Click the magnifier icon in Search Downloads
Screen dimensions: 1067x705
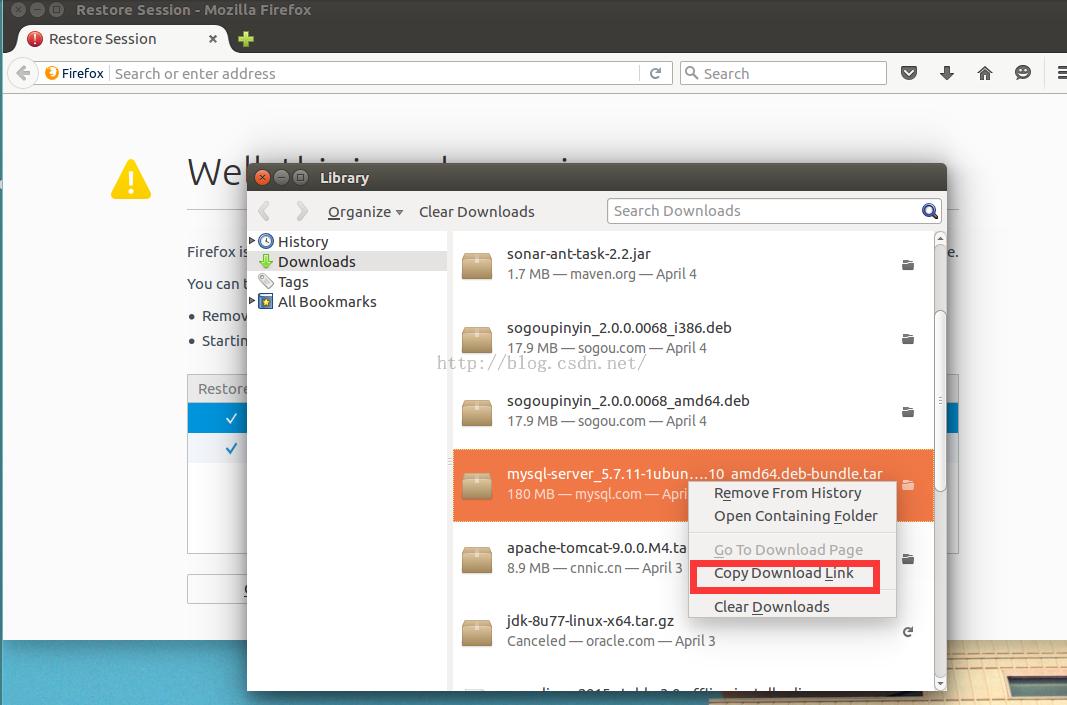point(930,211)
